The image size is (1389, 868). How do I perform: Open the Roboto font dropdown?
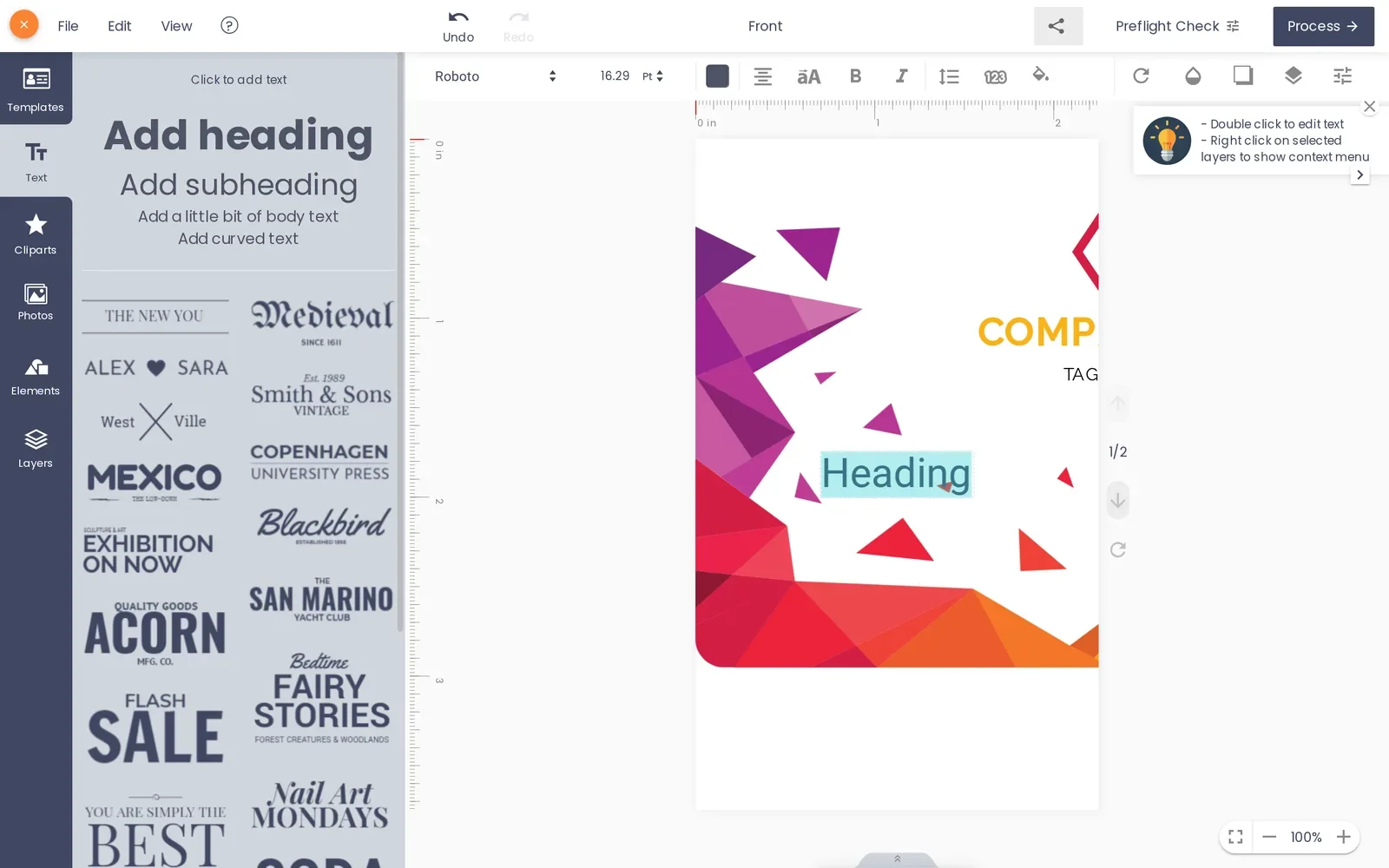coord(496,76)
